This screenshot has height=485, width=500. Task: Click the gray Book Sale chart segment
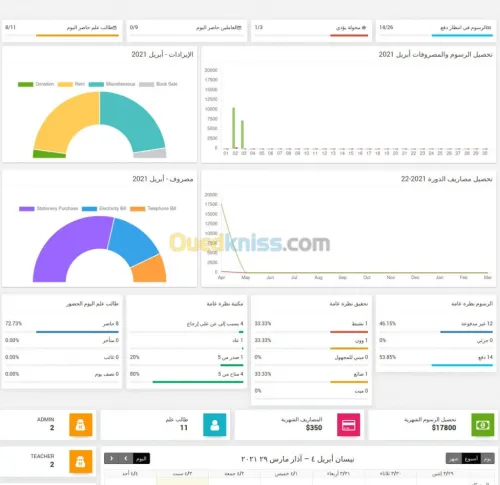(150, 154)
